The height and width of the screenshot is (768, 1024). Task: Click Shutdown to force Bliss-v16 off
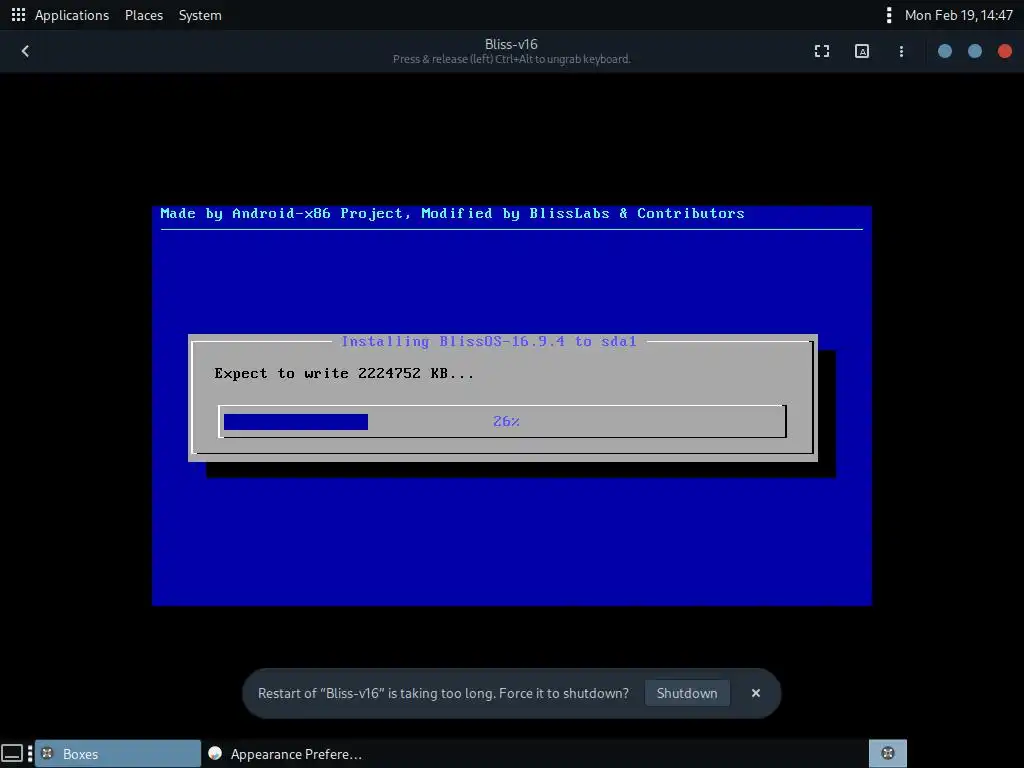686,693
